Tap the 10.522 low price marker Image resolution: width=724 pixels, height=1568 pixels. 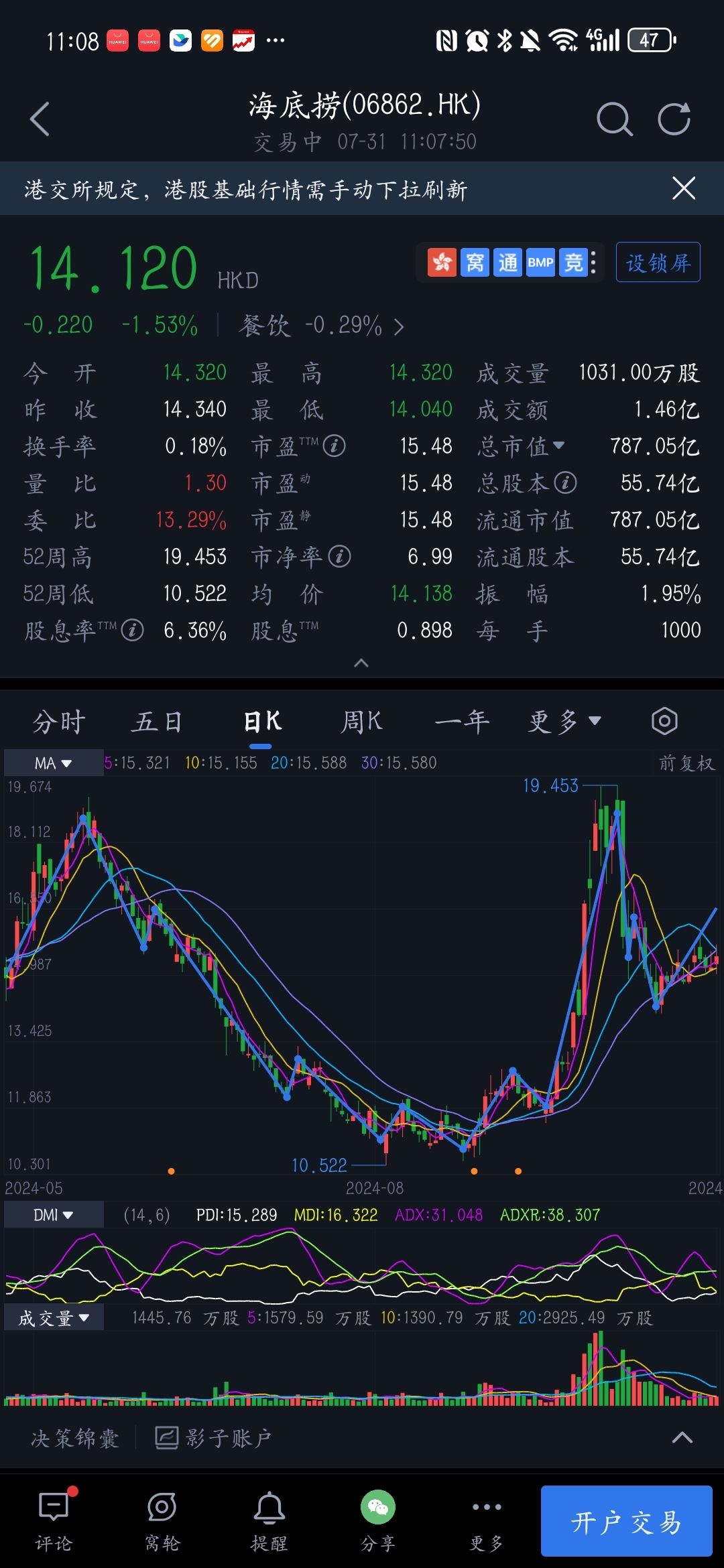click(319, 1165)
